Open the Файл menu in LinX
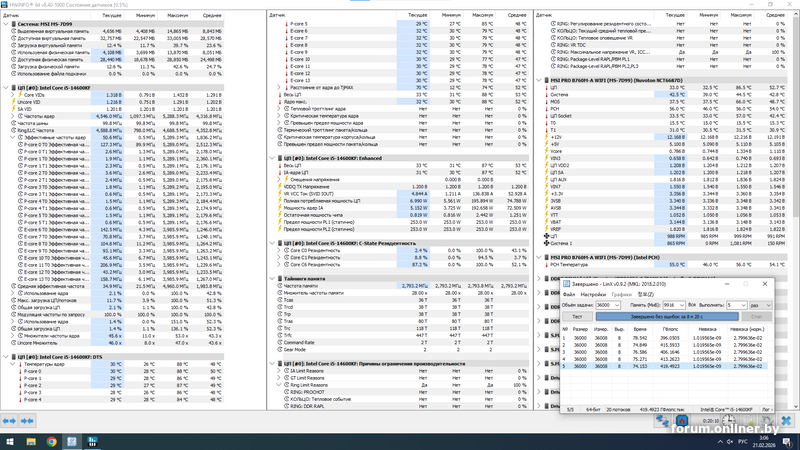The height and width of the screenshot is (450, 800). [570, 294]
